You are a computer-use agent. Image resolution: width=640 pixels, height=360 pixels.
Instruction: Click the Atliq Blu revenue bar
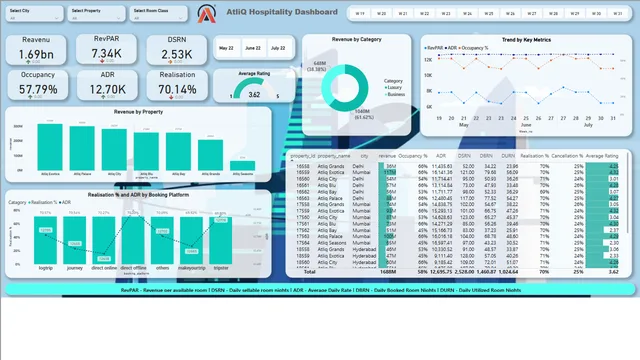click(146, 151)
